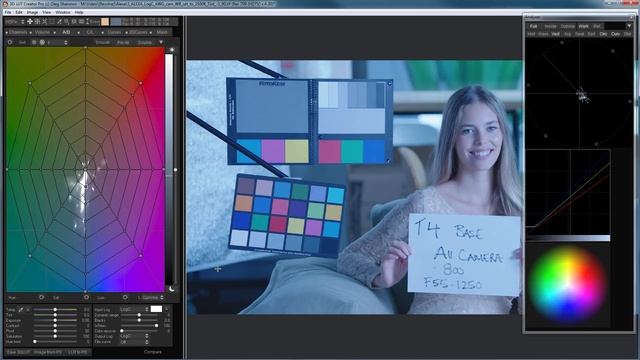Switch to the 2D Curves tab
Viewport: 640px width, 360px height.
click(138, 32)
